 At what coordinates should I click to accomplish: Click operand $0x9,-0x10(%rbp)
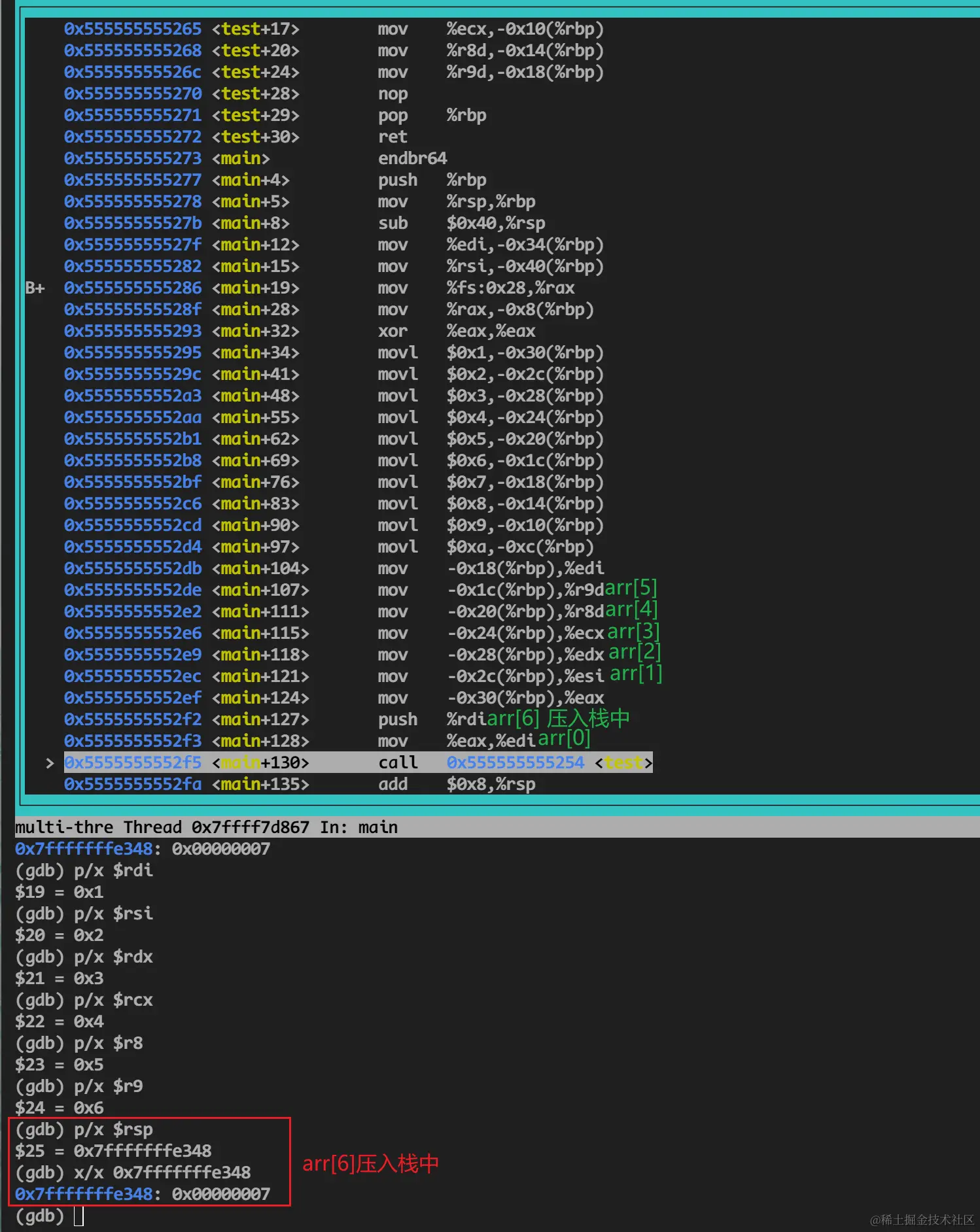(525, 525)
